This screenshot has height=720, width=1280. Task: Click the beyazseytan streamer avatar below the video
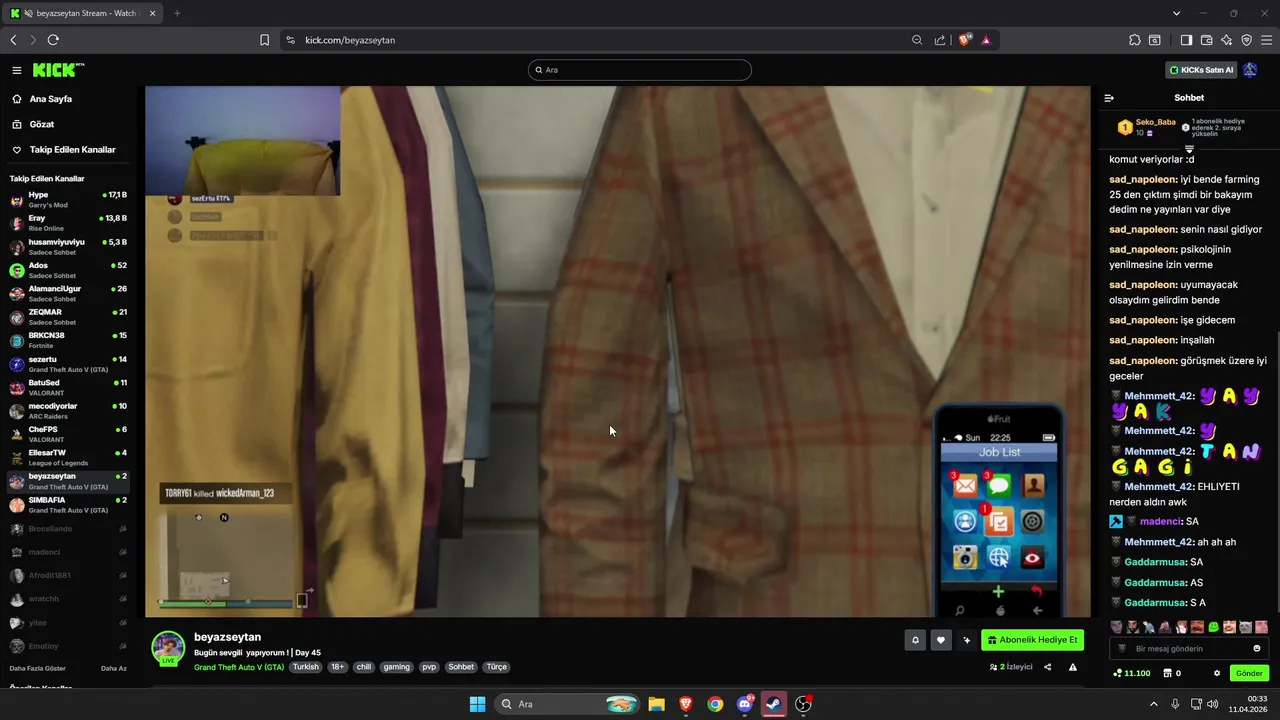click(168, 647)
